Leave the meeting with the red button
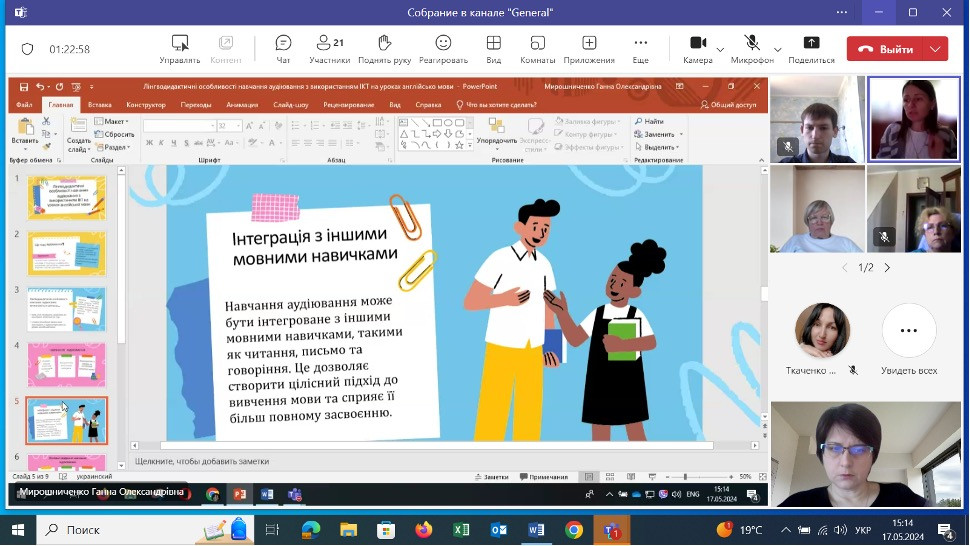970x546 pixels. 886,49
